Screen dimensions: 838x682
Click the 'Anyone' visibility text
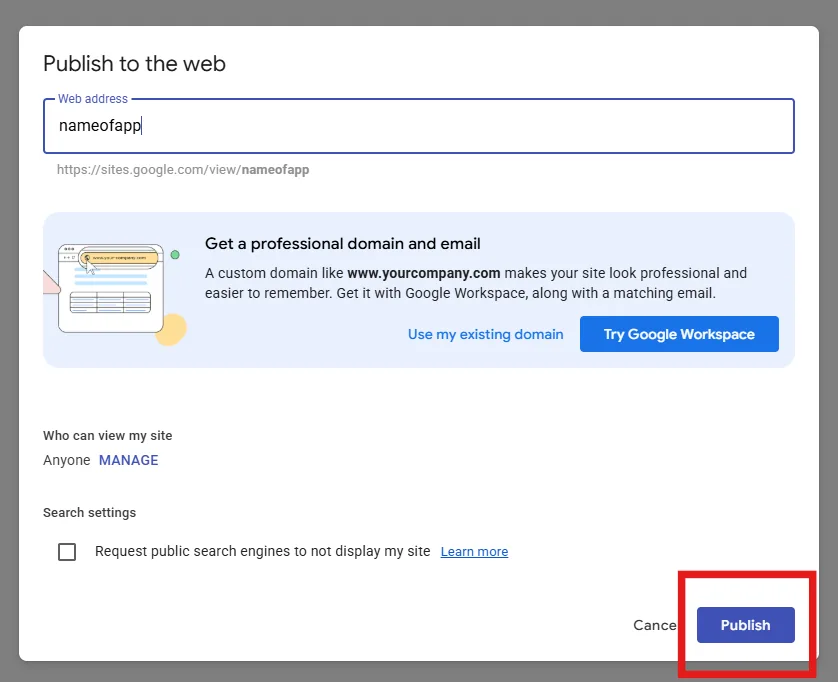point(67,460)
